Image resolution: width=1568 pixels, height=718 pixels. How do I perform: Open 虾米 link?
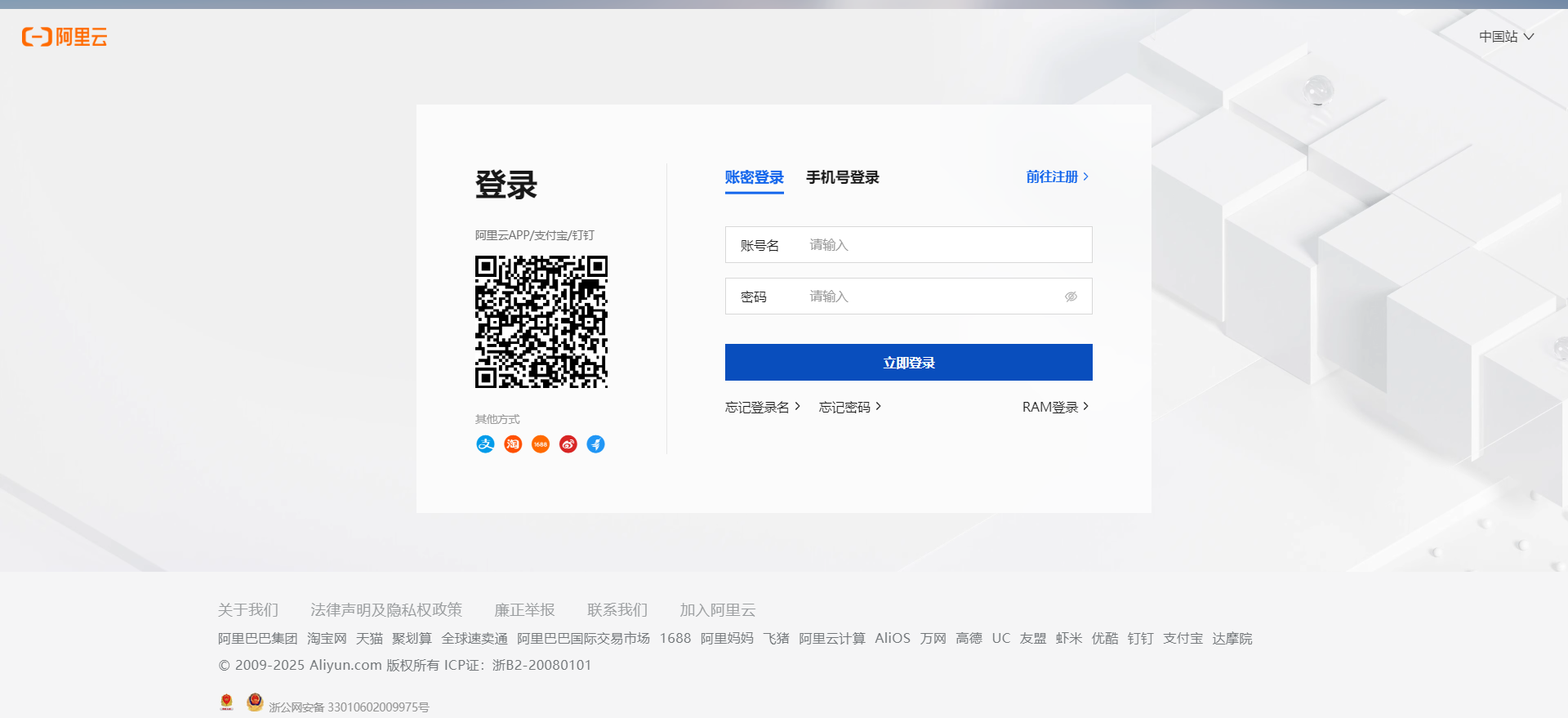(1069, 639)
